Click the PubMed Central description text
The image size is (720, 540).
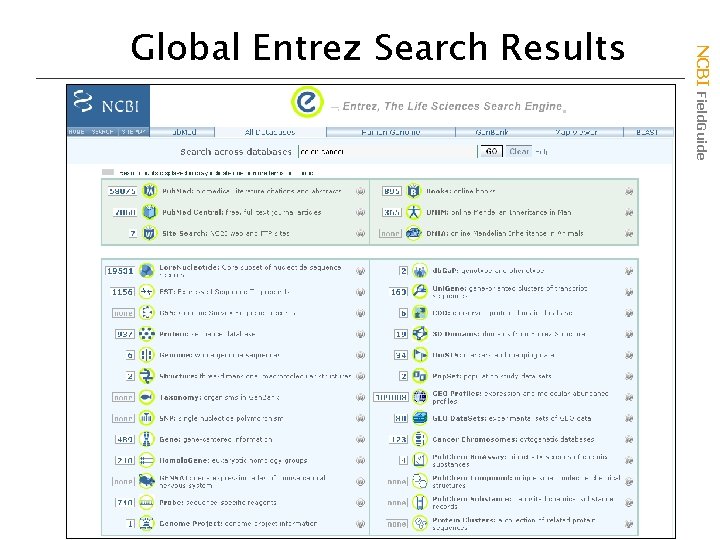coord(274,212)
